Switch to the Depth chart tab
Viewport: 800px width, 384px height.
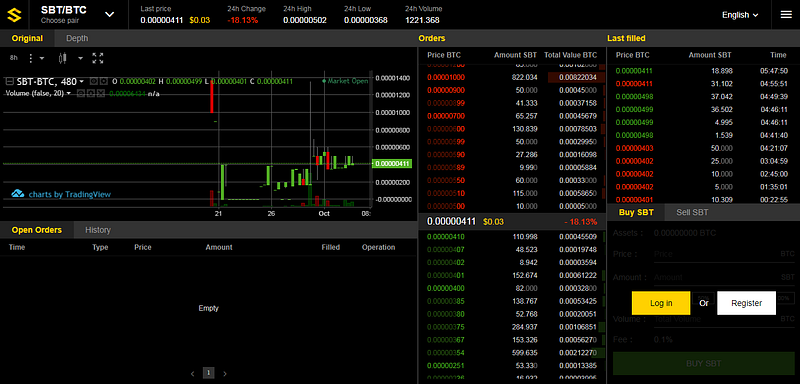coord(77,38)
